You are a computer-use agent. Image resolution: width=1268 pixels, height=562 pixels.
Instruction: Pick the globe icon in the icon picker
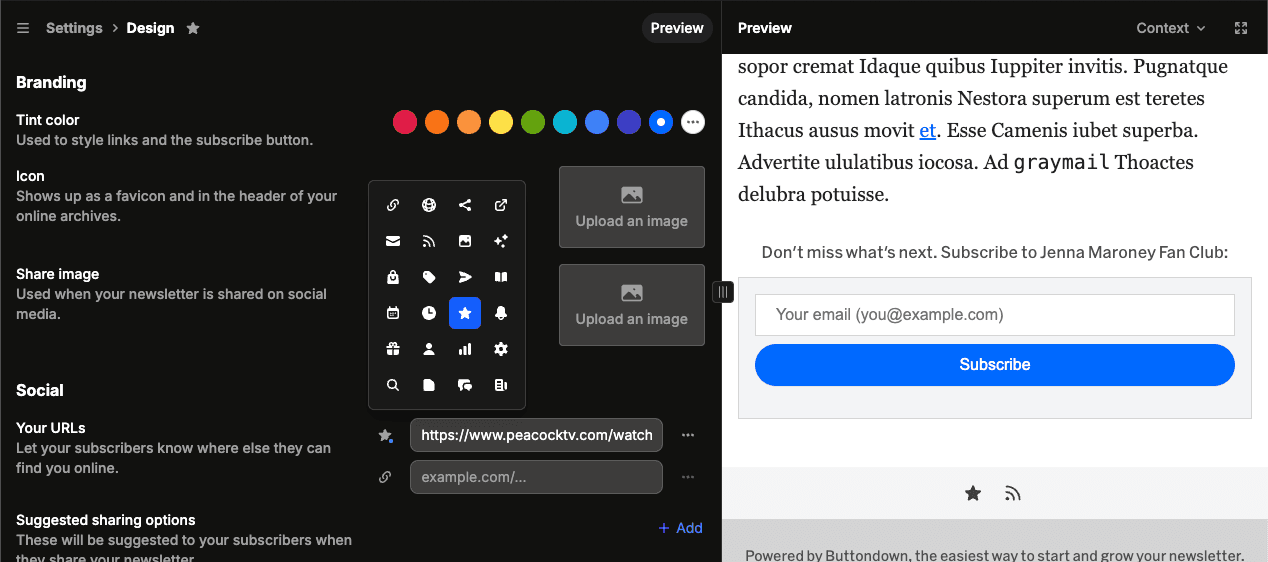pos(429,206)
